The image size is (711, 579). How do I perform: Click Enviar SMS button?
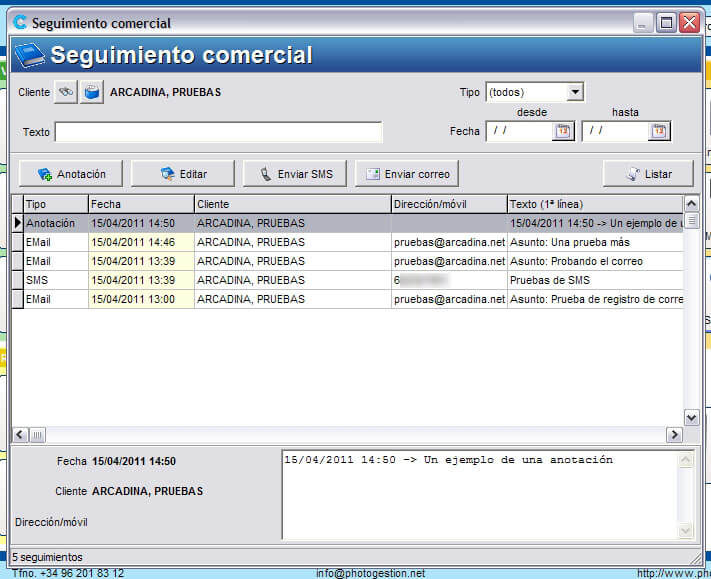(x=295, y=174)
